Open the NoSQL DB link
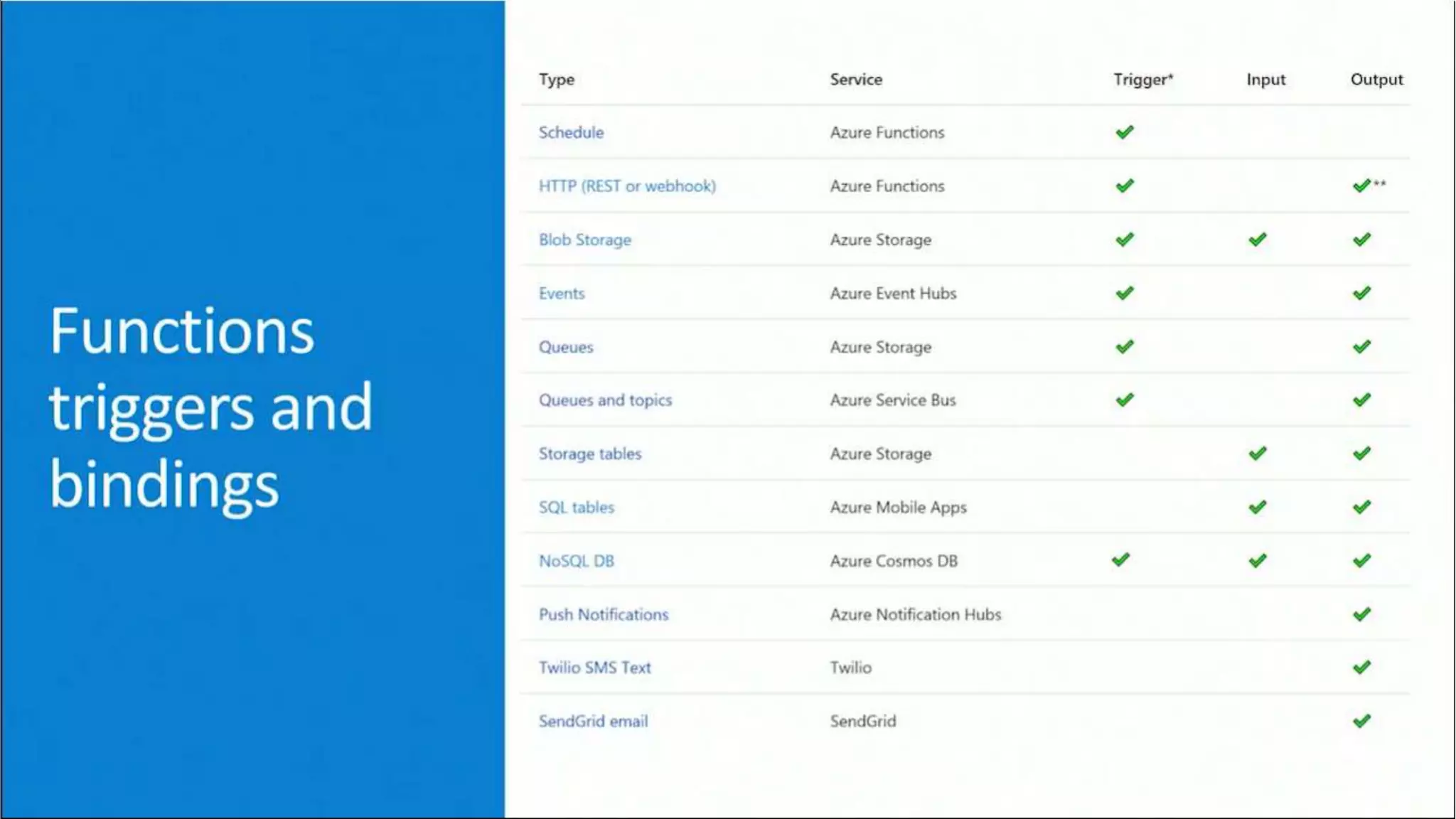This screenshot has width=1456, height=819. click(x=576, y=561)
